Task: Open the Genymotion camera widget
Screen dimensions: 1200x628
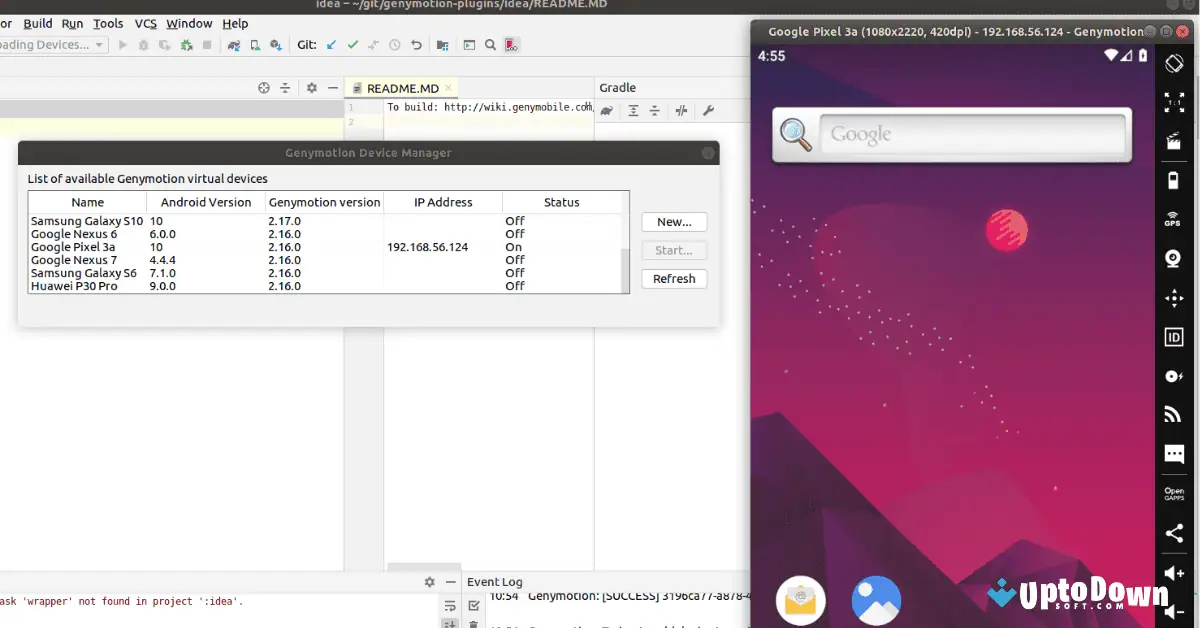Action: [1174, 258]
